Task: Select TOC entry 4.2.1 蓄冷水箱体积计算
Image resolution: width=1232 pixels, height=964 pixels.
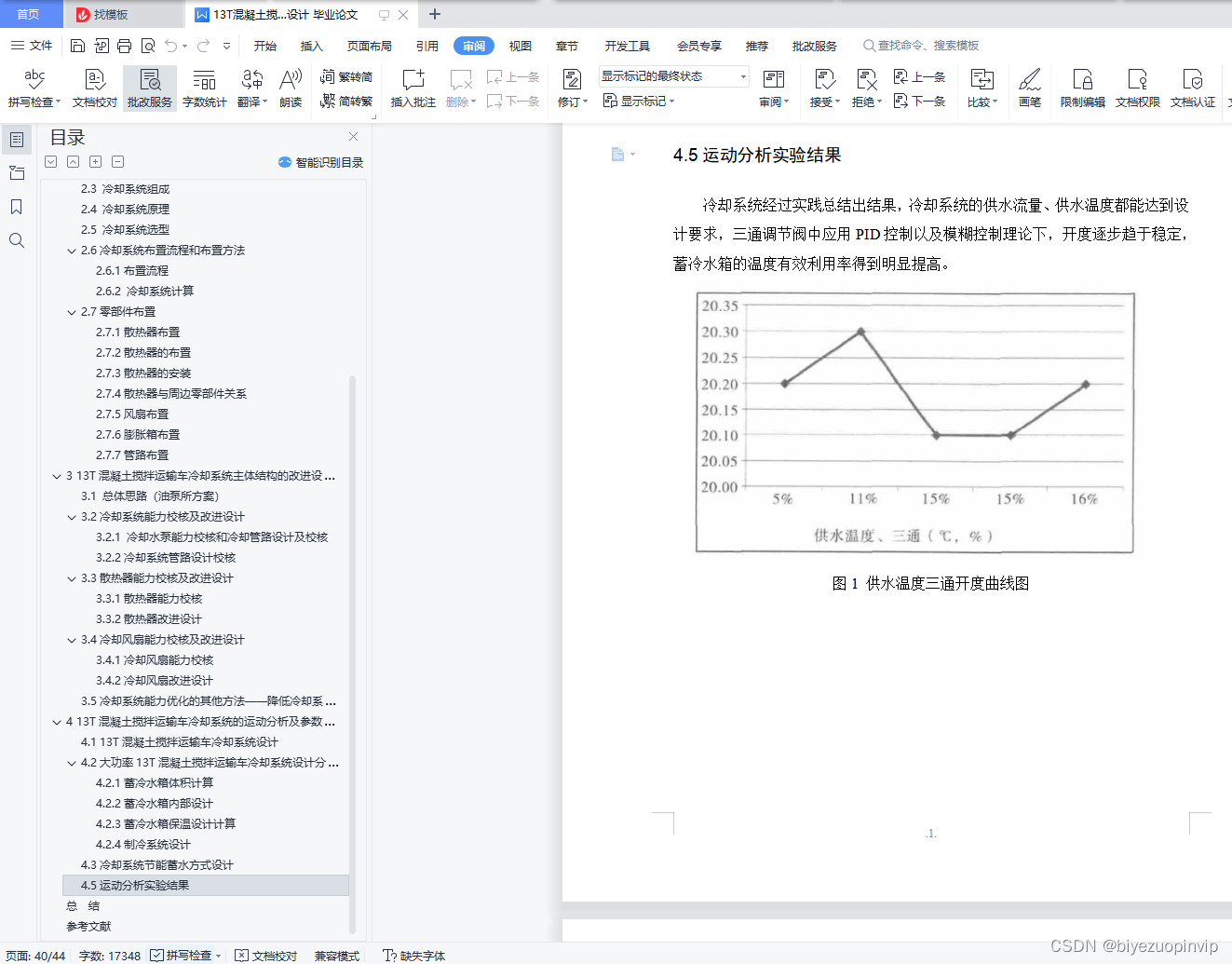Action: coord(155,783)
